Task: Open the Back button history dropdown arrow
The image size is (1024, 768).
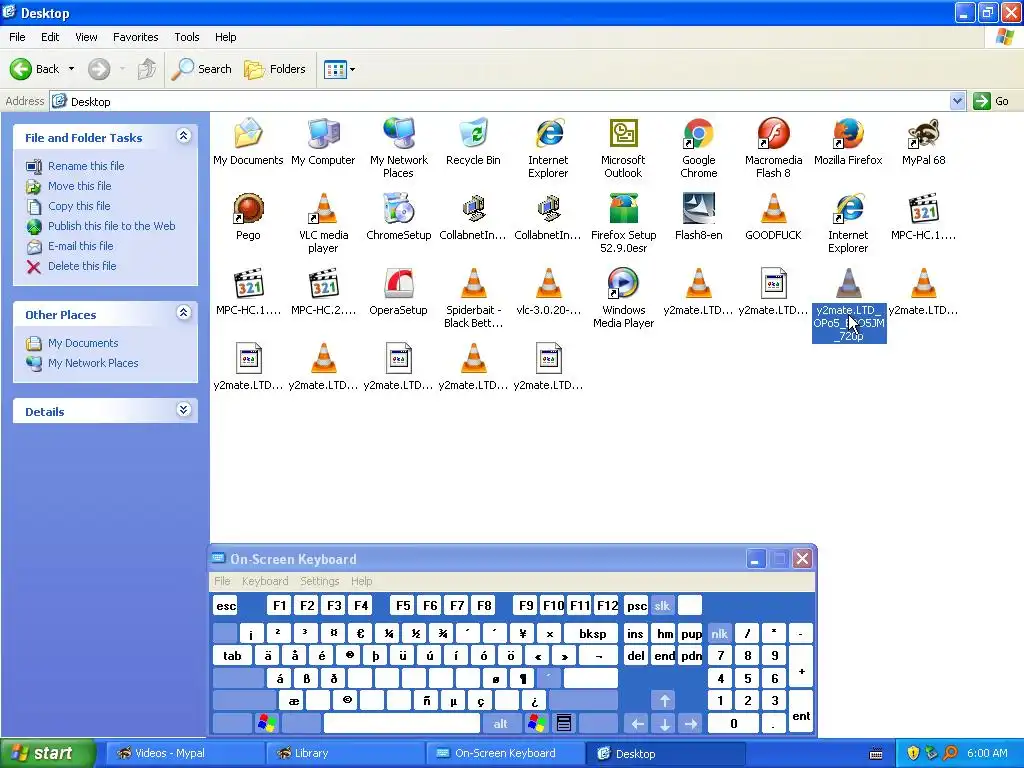Action: point(71,69)
